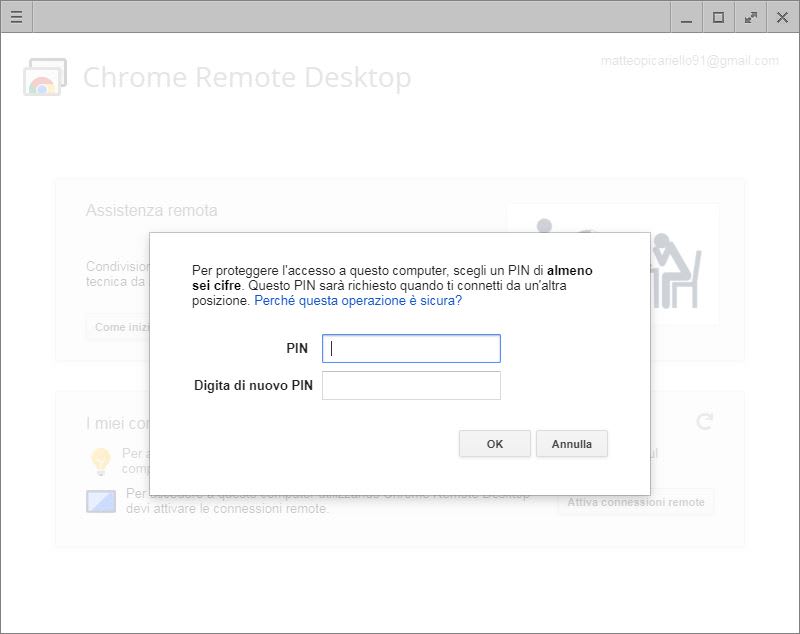The width and height of the screenshot is (800, 634).
Task: Minimize the Chrome Remote Desktop window
Action: [686, 17]
